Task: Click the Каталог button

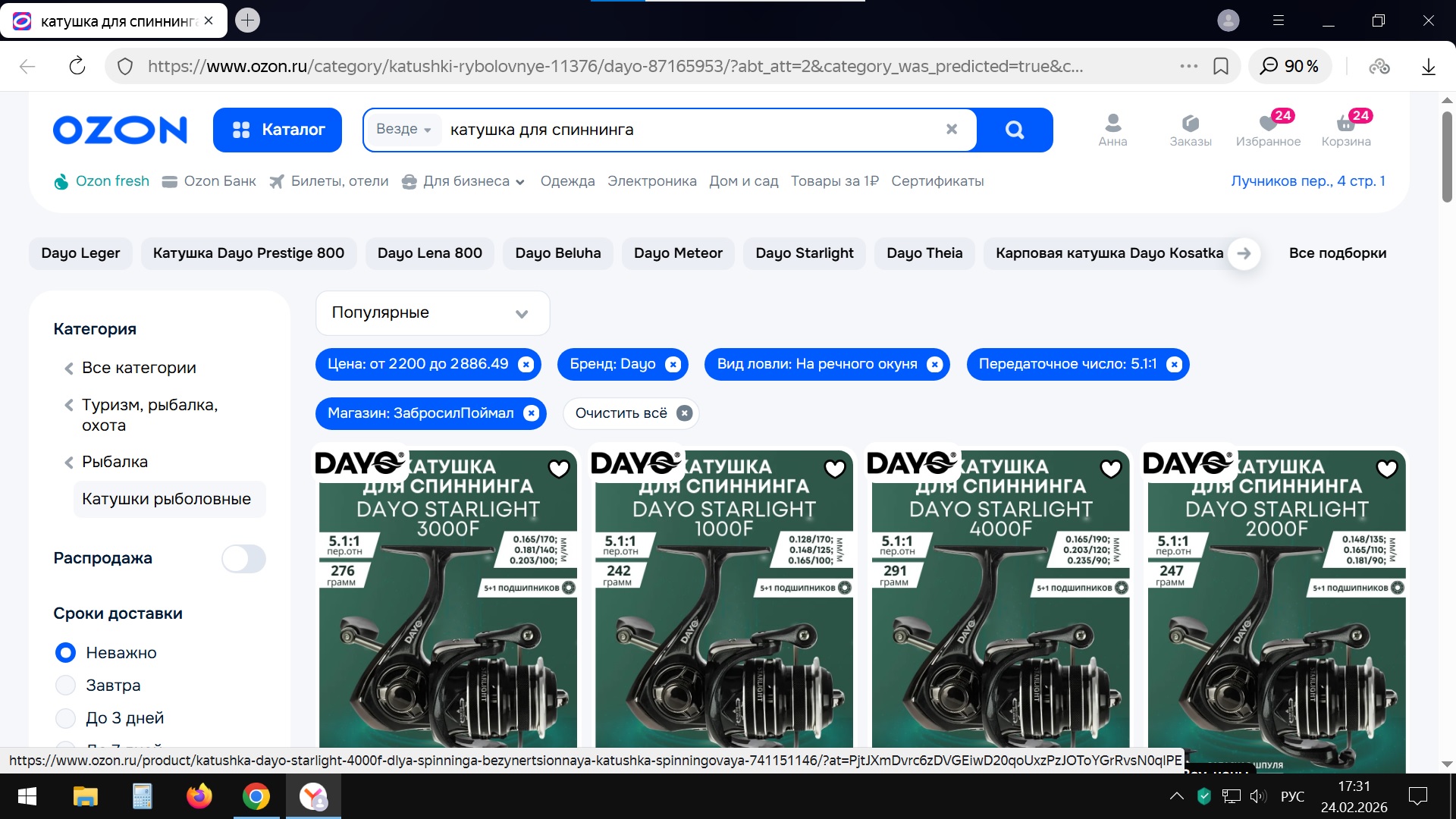Action: pos(278,130)
